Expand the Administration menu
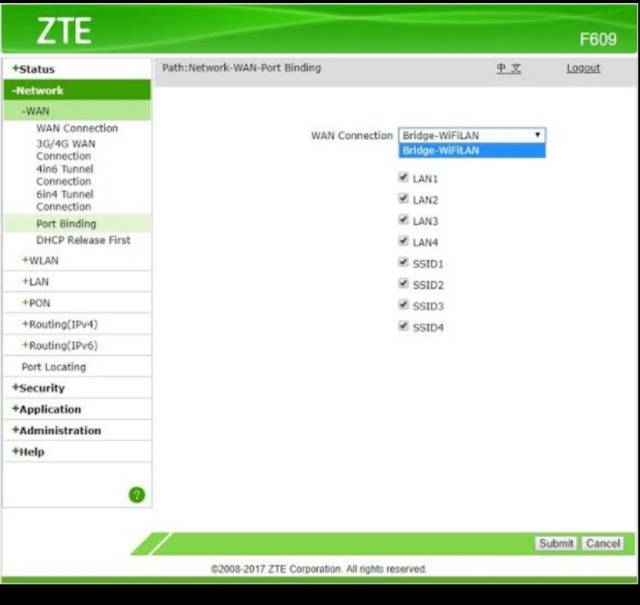Image resolution: width=640 pixels, height=605 pixels. coord(78,430)
